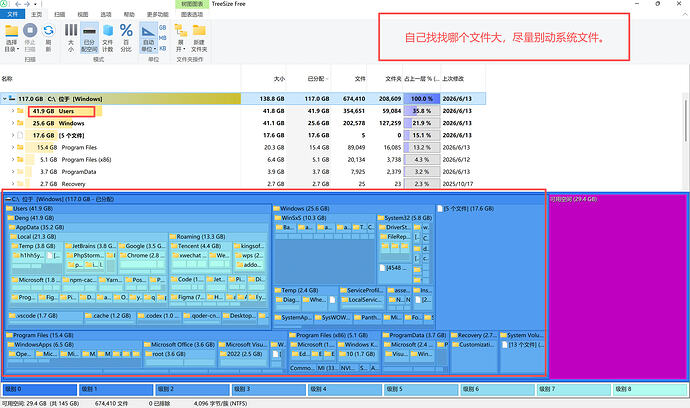Switch to the 选项 ribbon tab

(x=106, y=15)
